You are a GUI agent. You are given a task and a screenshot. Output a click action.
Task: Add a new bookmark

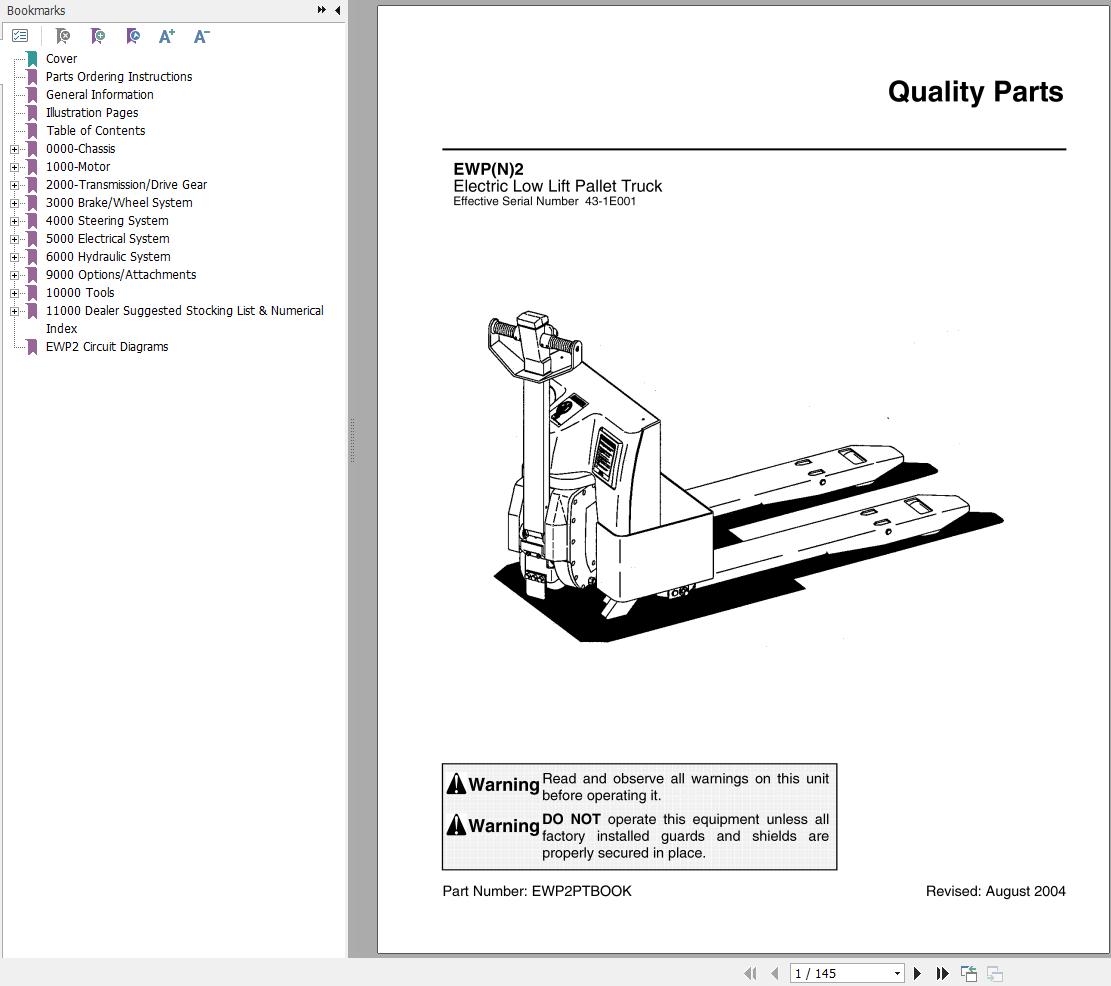pyautogui.click(x=97, y=35)
